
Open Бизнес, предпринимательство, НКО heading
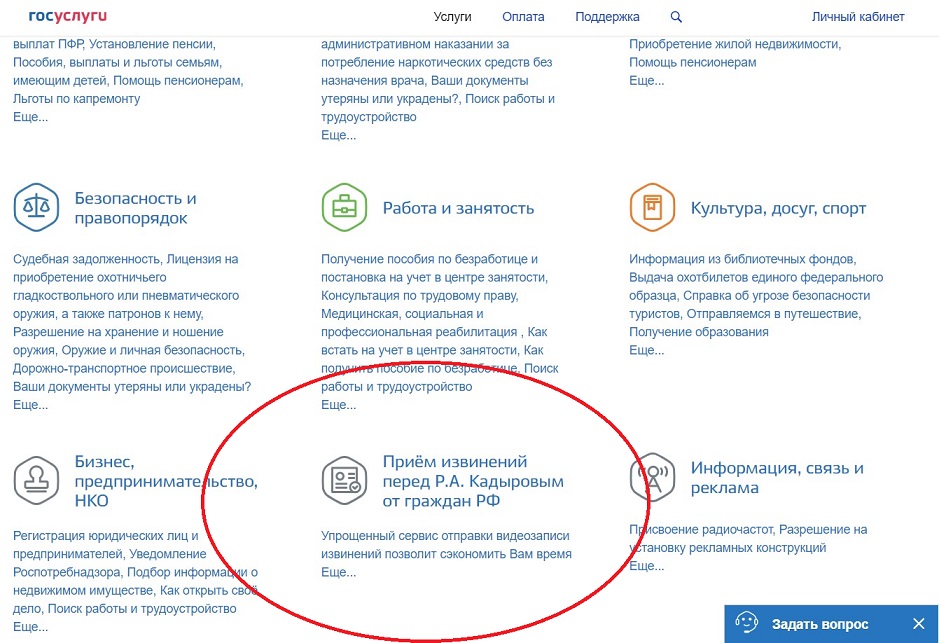pos(166,481)
